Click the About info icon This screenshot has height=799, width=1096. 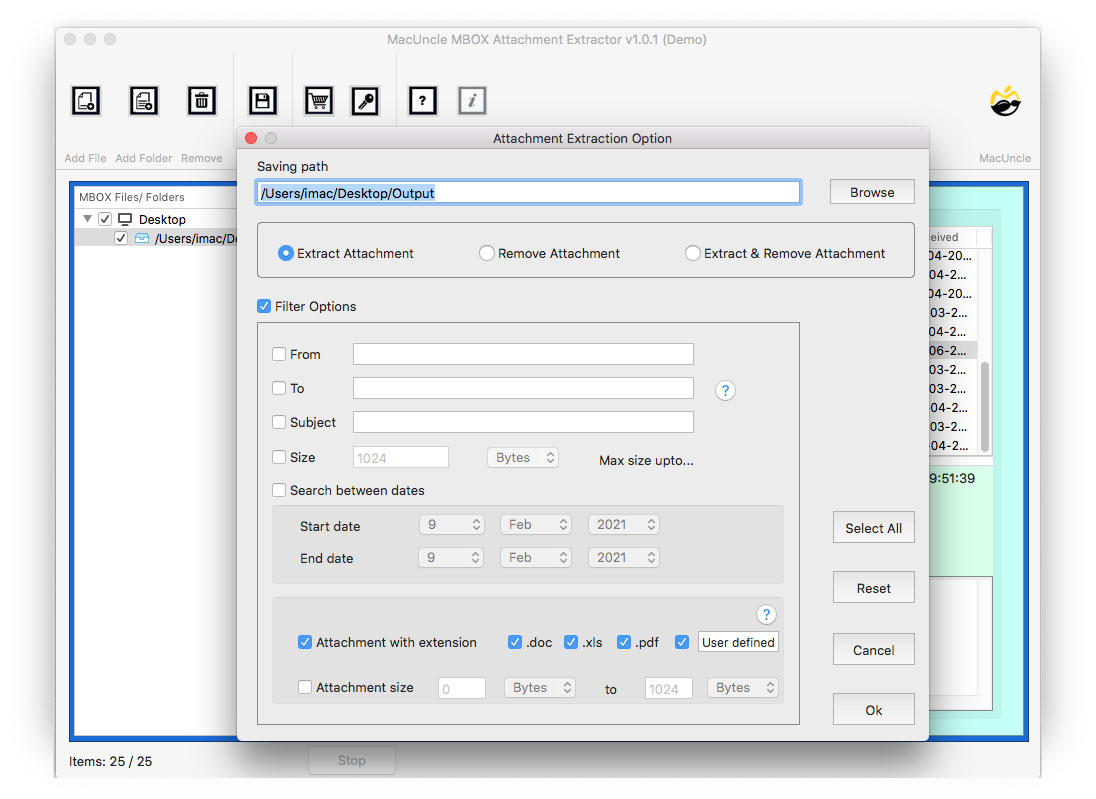pyautogui.click(x=471, y=100)
